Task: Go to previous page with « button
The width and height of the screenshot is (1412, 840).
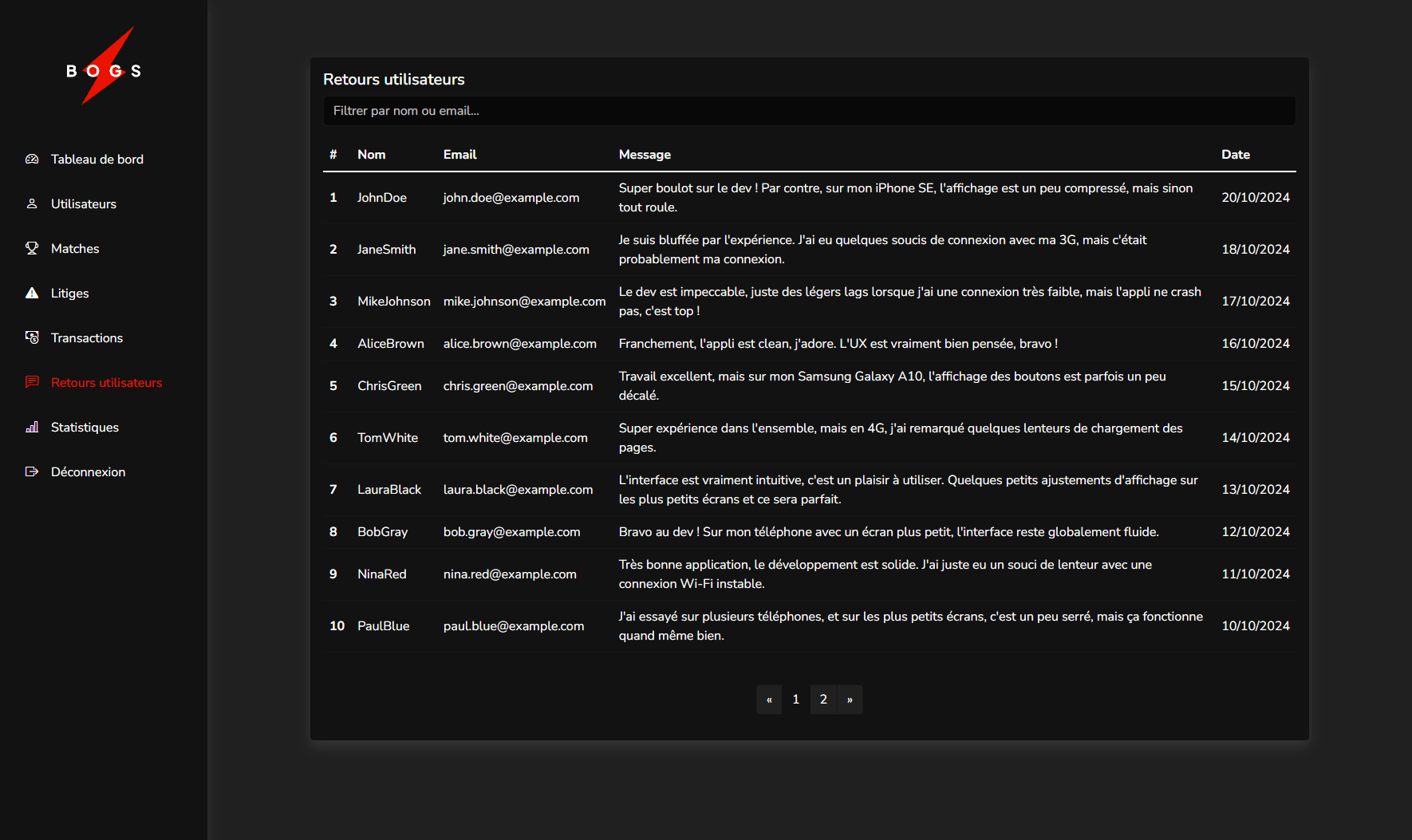Action: [769, 700]
